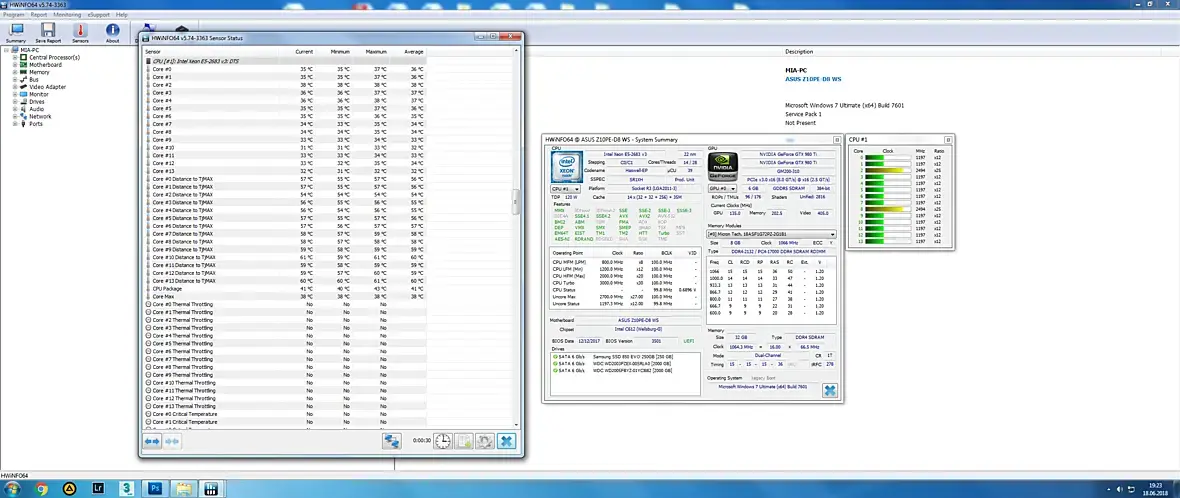Open the Monitoring menu
The width and height of the screenshot is (1180, 498).
tap(68, 14)
